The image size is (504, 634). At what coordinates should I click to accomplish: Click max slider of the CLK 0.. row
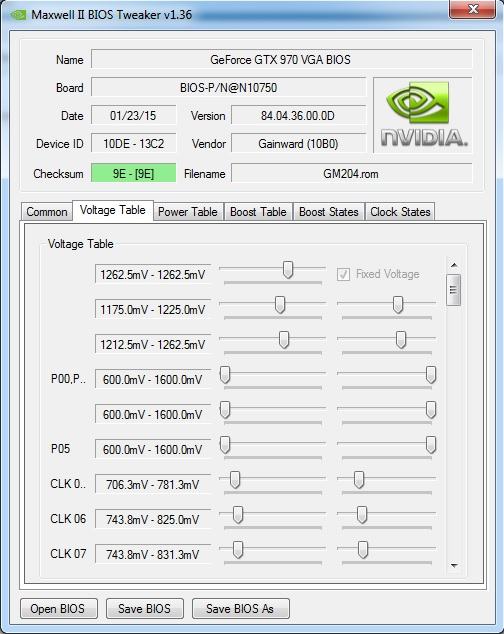359,480
